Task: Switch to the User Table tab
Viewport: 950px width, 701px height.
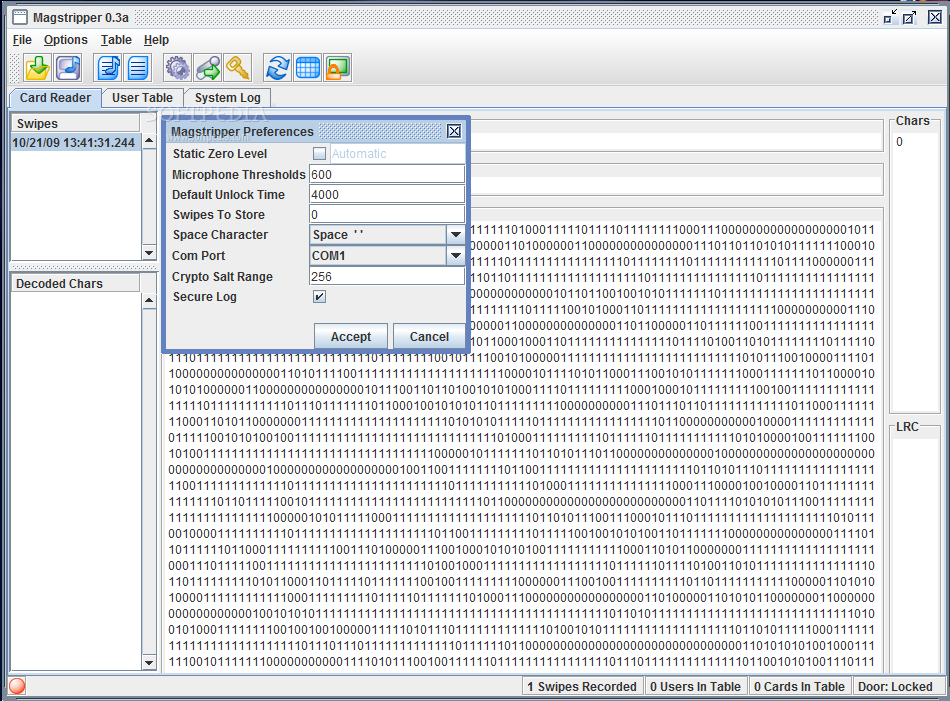Action: point(142,98)
